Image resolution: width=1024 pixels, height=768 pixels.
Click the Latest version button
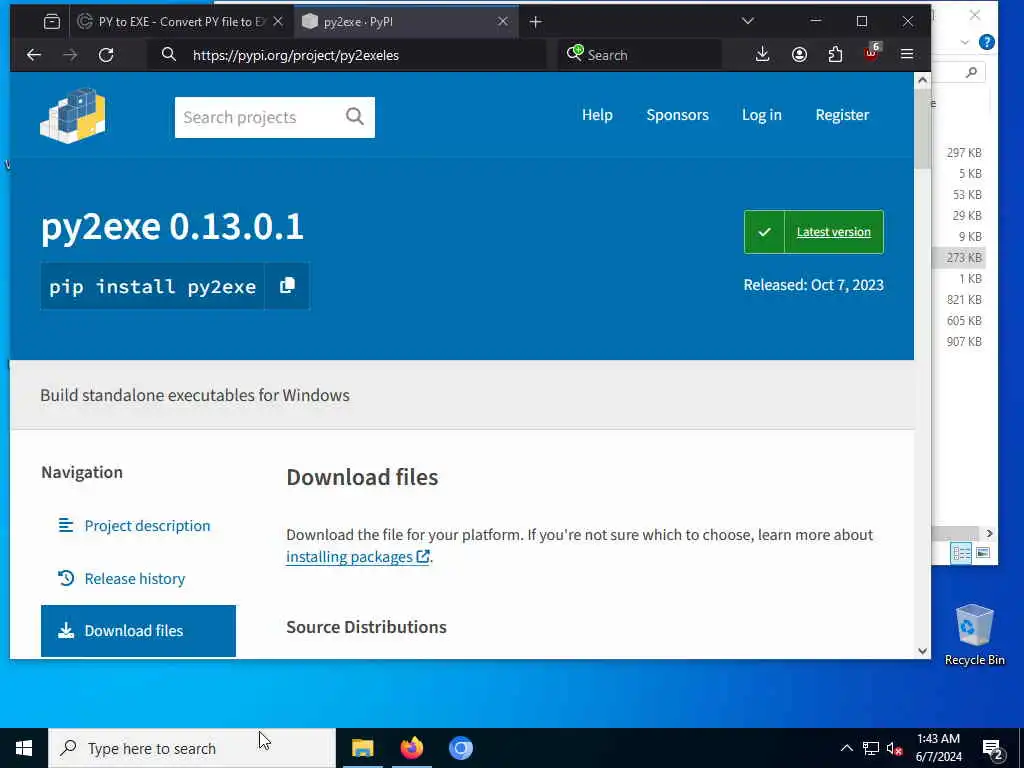click(x=814, y=232)
